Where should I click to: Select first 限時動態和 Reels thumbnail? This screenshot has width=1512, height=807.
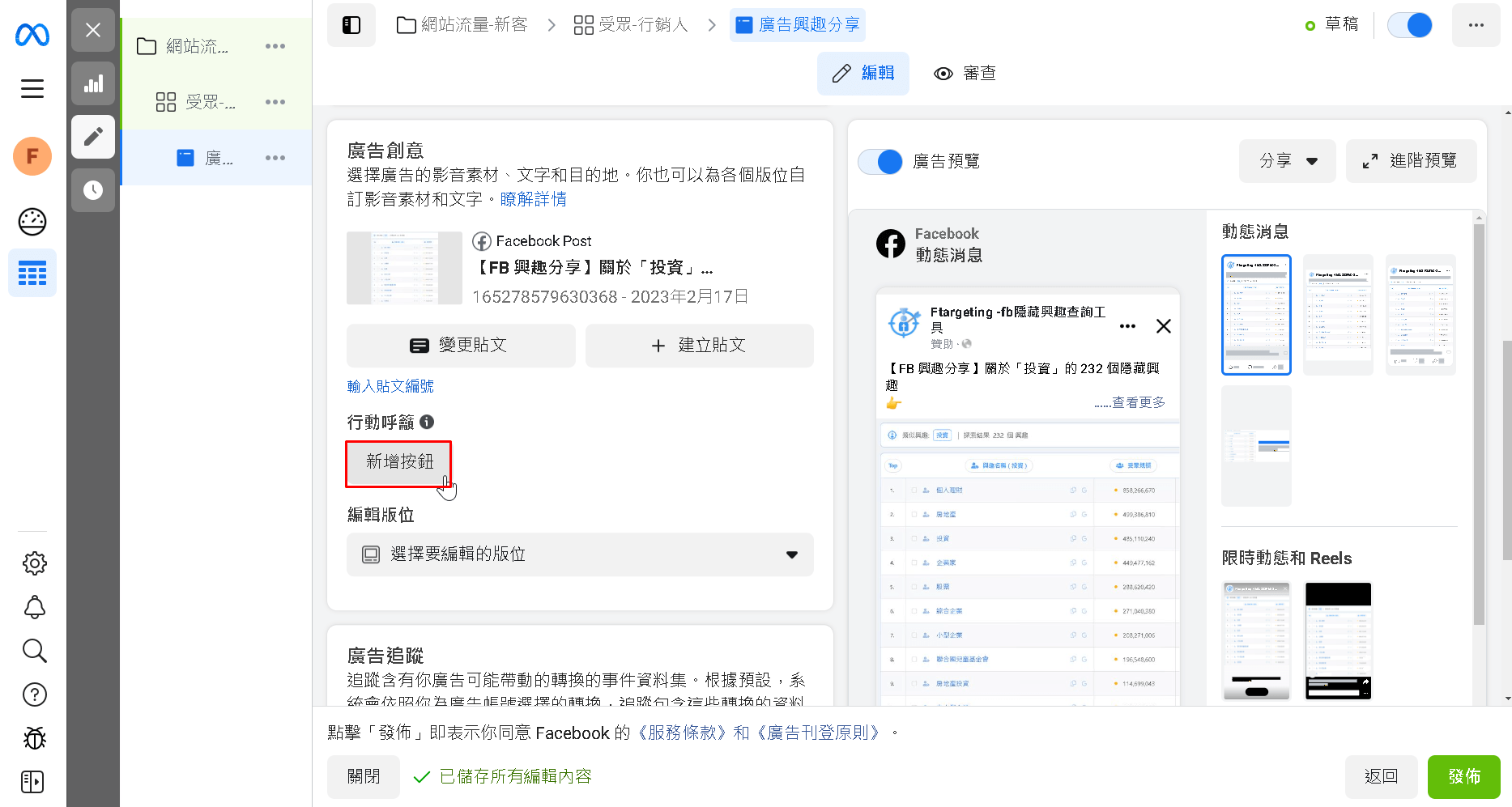(x=1256, y=641)
